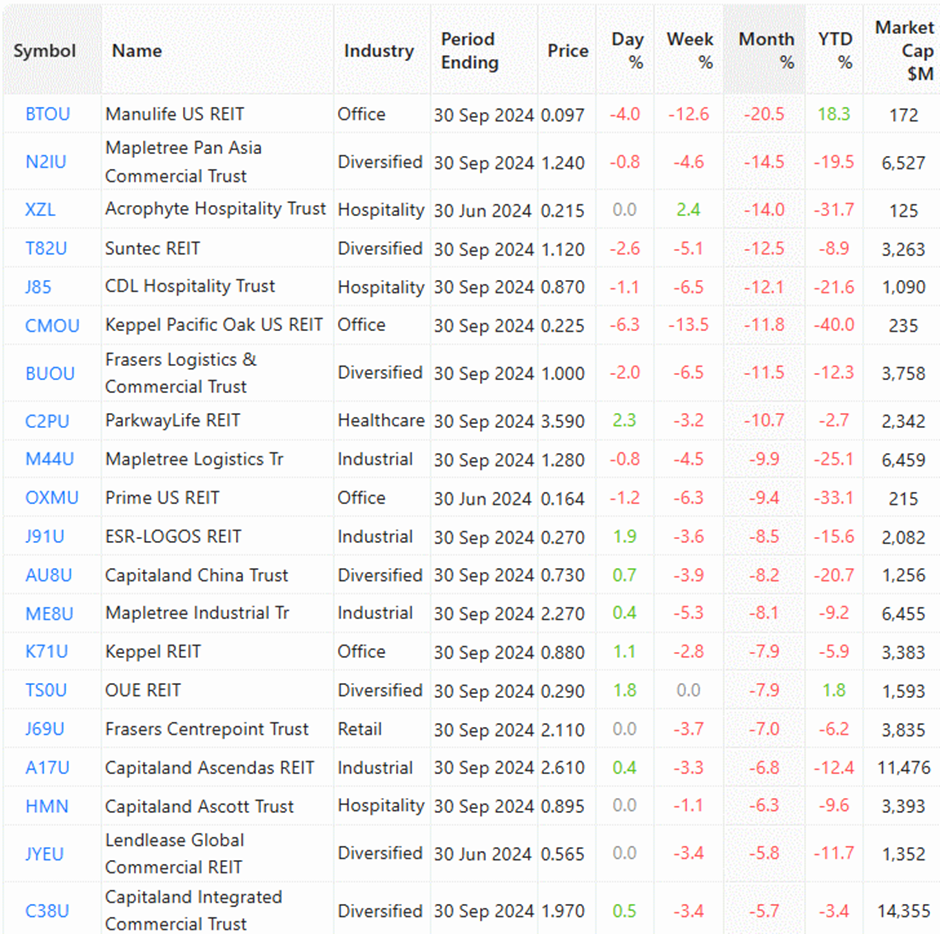The width and height of the screenshot is (940, 934).
Task: Click the Keppel REIT name cell
Action: [153, 652]
